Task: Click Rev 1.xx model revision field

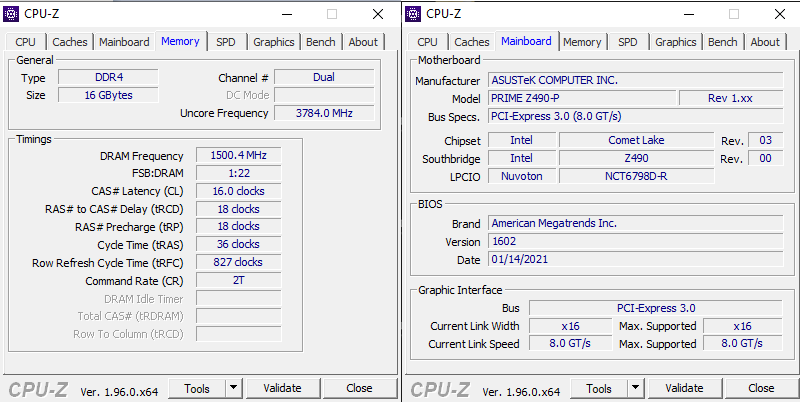Action: pyautogui.click(x=731, y=98)
